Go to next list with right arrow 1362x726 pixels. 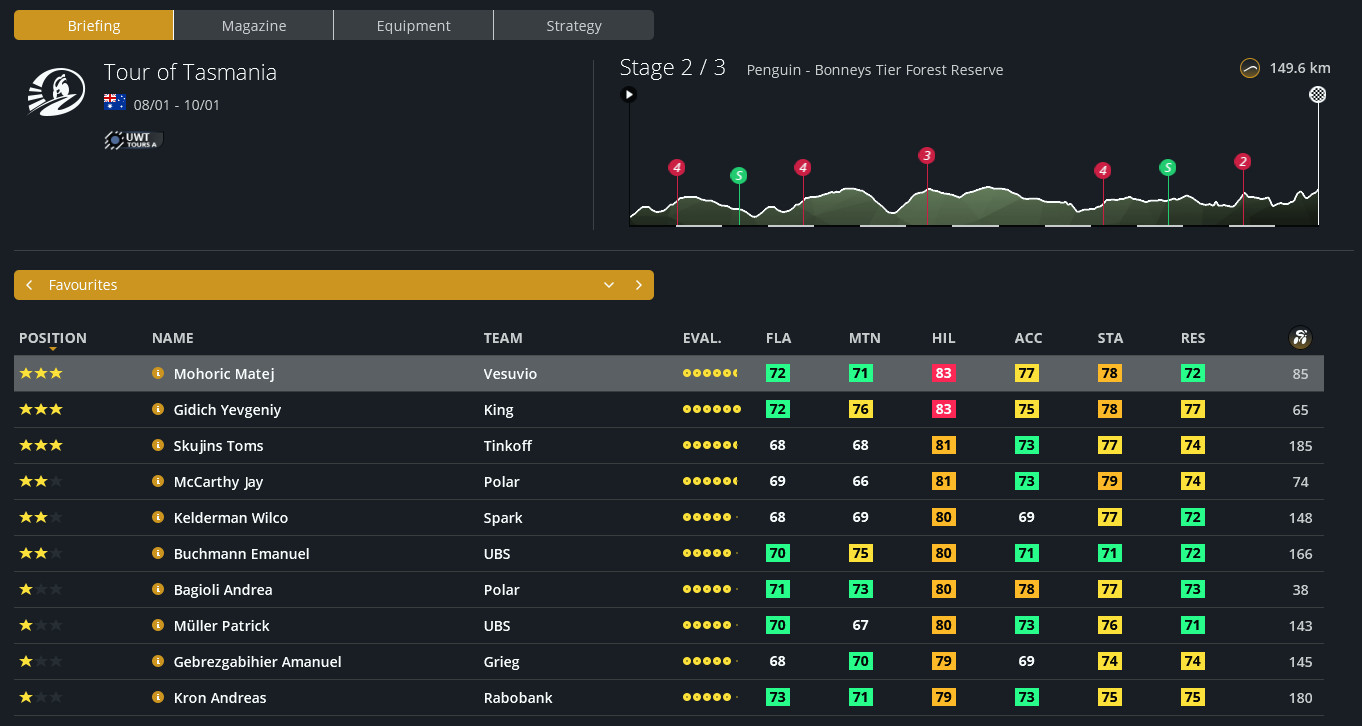click(639, 285)
